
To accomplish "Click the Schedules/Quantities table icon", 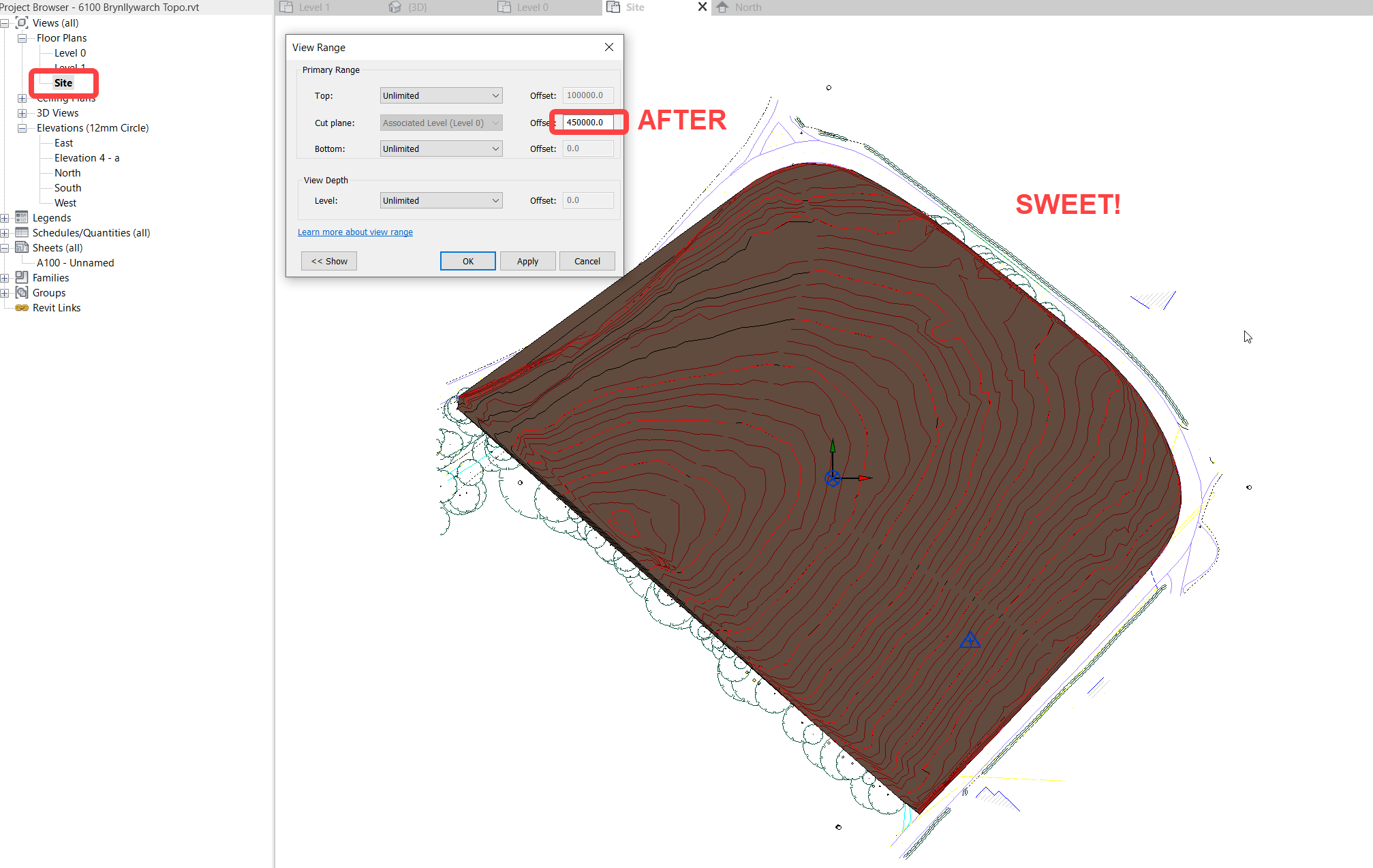I will pos(22,232).
